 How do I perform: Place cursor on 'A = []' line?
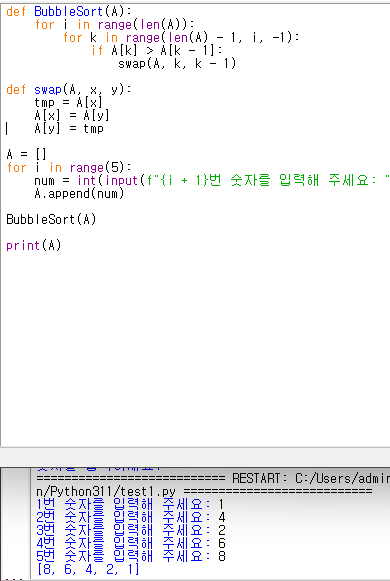26,155
